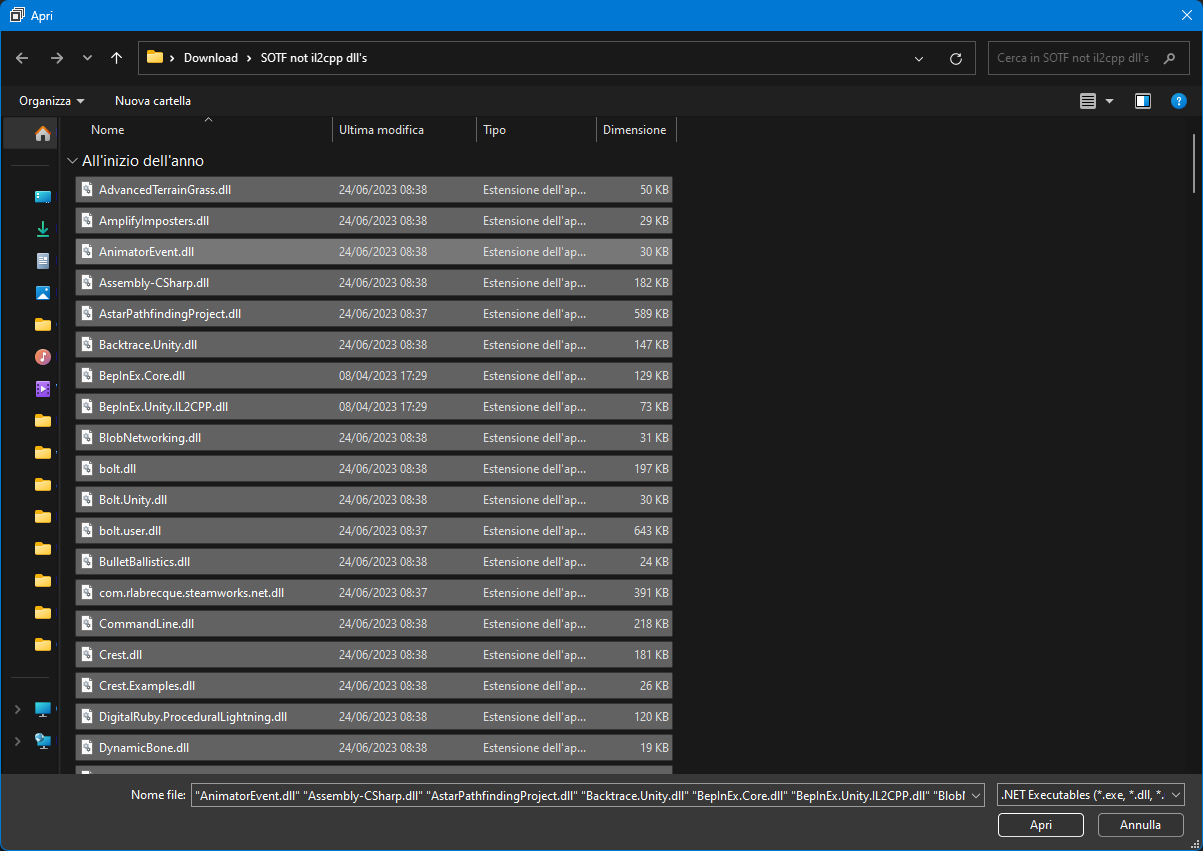Expand the This PC entry at sidebar bottom
Image resolution: width=1203 pixels, height=851 pixels.
tap(18, 709)
